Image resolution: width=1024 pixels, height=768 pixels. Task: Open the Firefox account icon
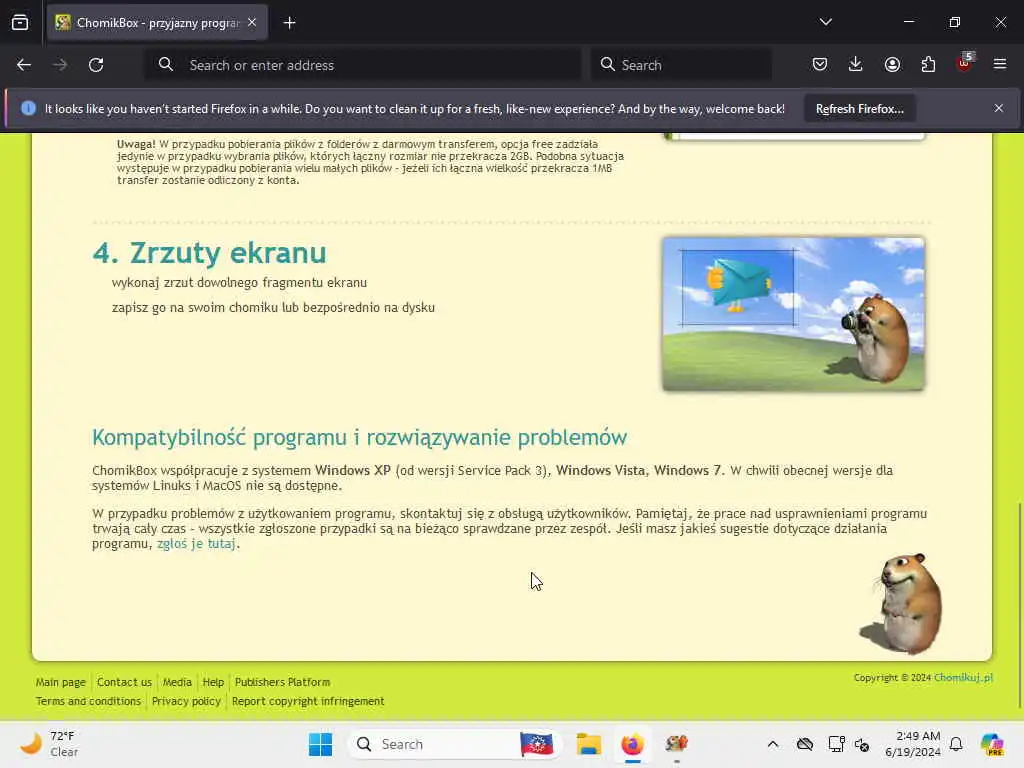pos(892,64)
